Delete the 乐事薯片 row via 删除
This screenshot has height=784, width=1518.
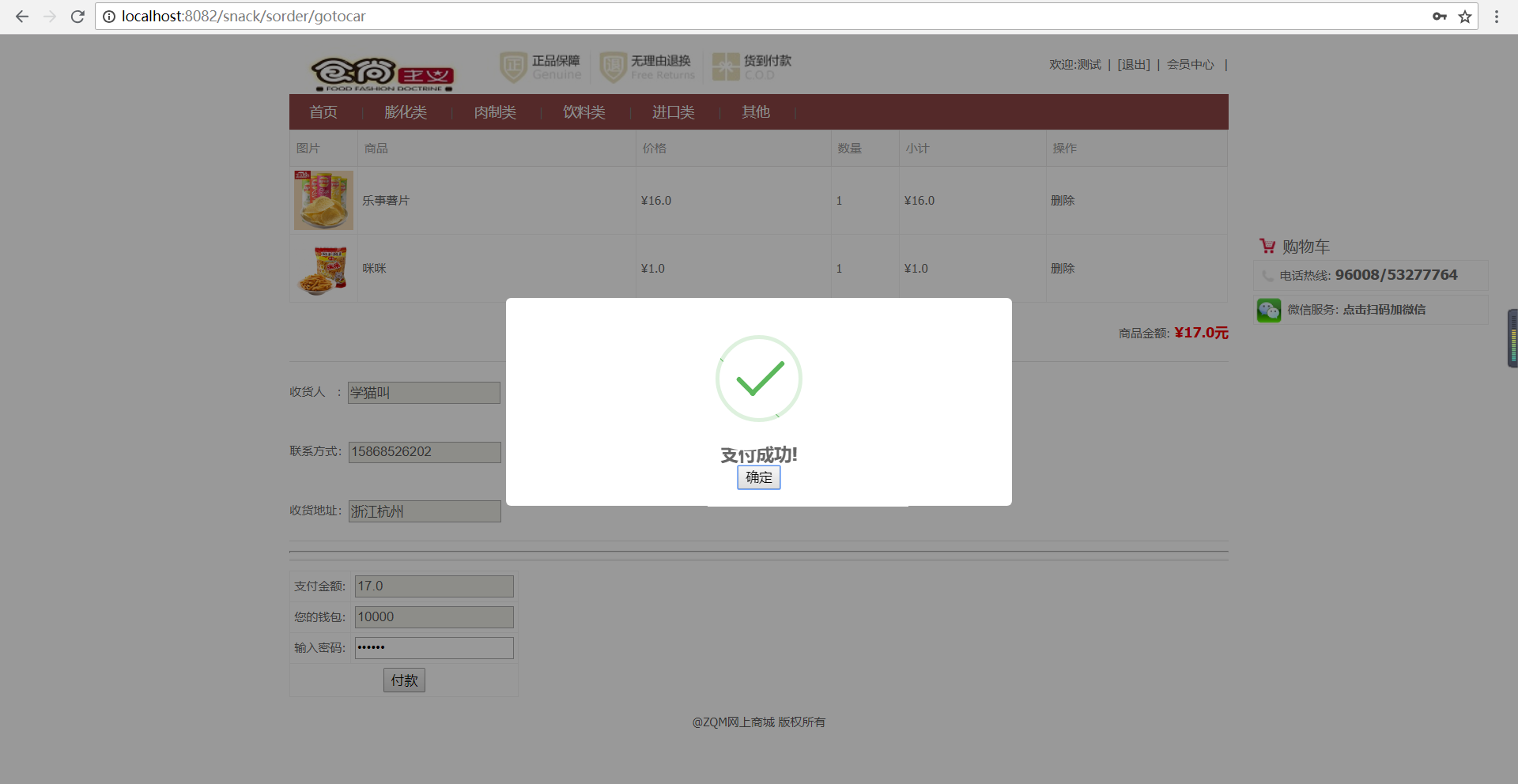click(1063, 201)
